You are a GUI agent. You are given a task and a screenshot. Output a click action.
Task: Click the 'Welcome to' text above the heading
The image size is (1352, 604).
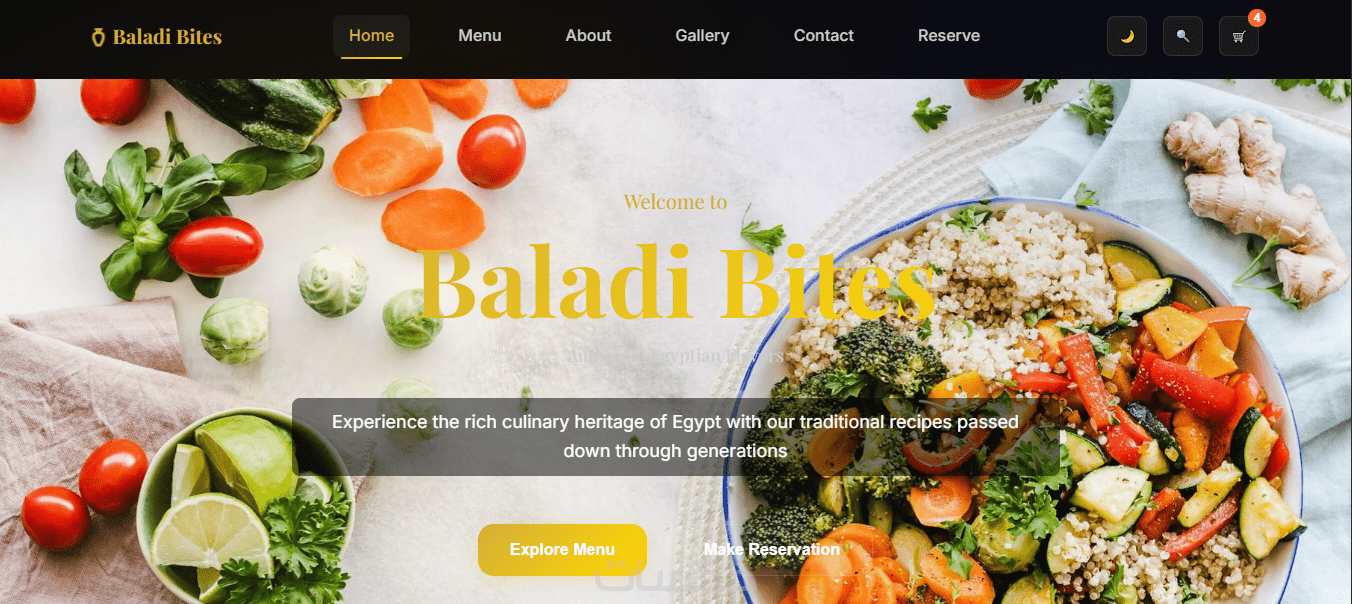click(x=676, y=202)
